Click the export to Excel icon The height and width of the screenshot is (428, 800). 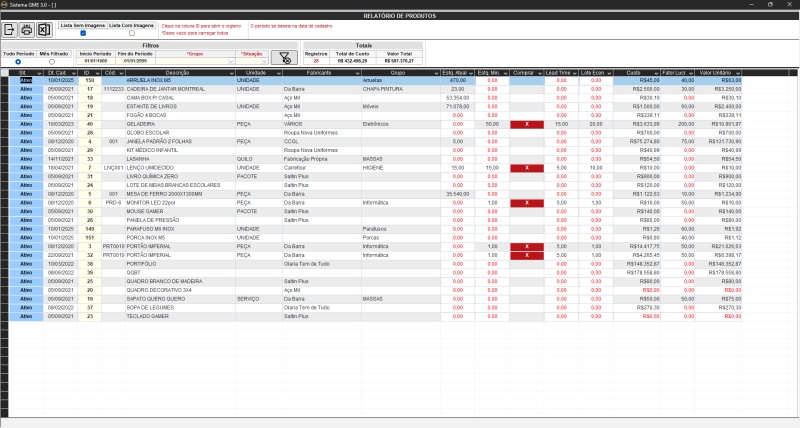point(43,29)
